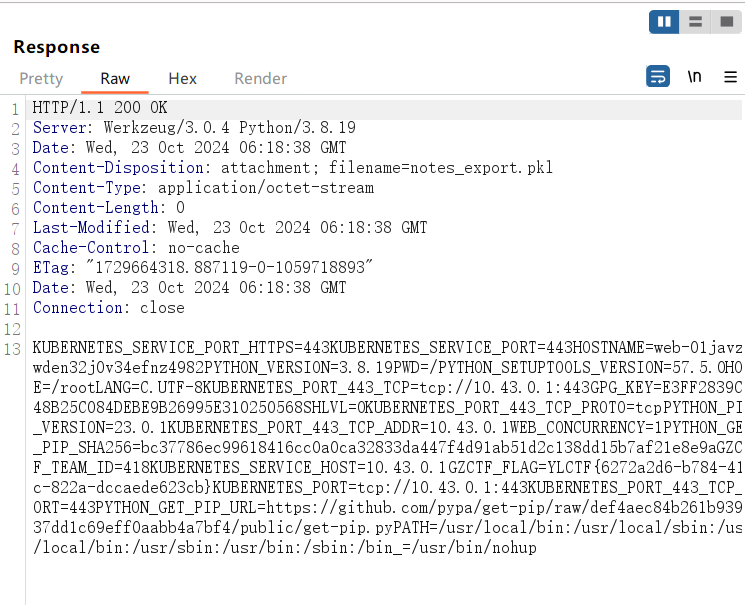Toggle word wrap for the response text
This screenshot has width=745, height=605.
coord(657,77)
